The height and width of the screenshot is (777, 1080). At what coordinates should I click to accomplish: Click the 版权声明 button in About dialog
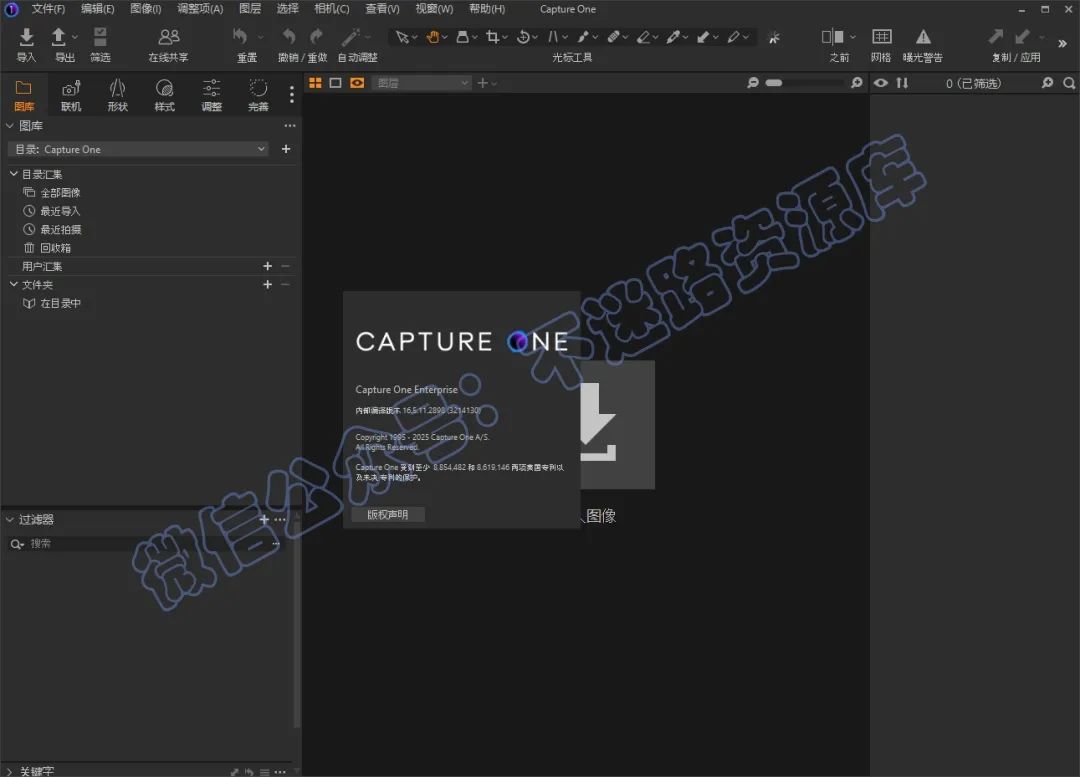(x=387, y=515)
